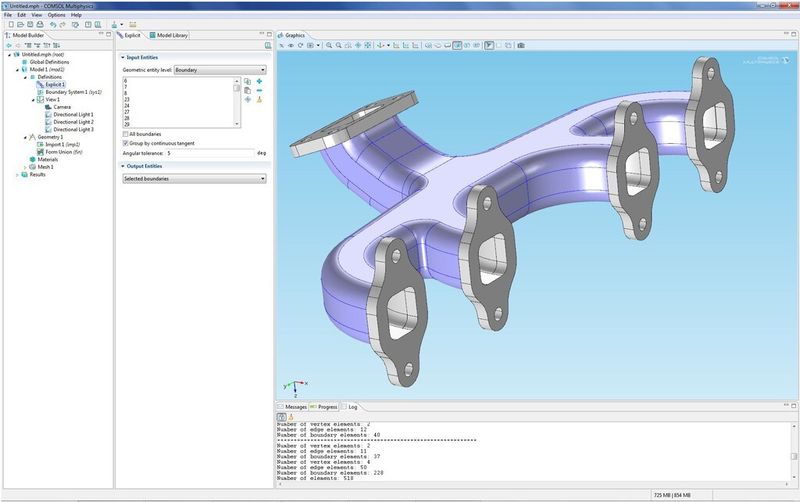The image size is (800, 502).
Task: Select the Materials node
Action: (x=47, y=160)
